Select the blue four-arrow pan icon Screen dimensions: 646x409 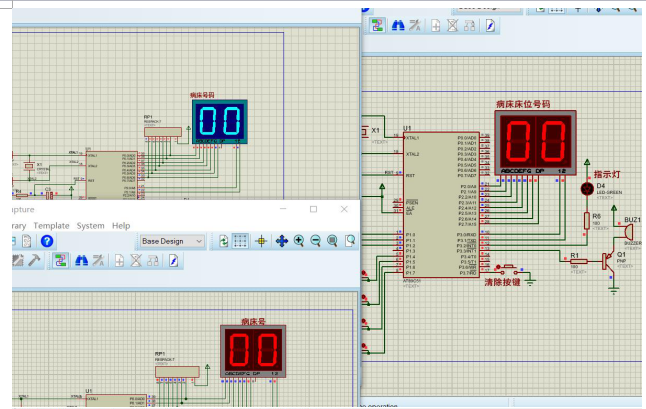(282, 241)
